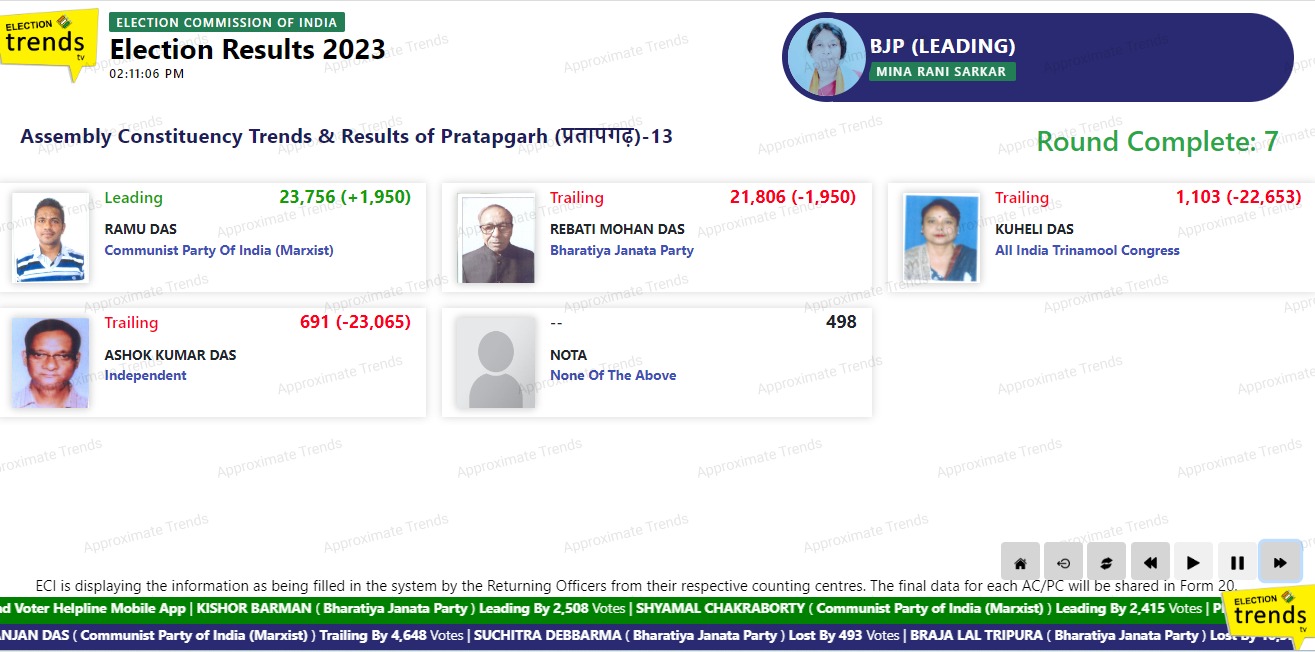This screenshot has height=652, width=1315.
Task: Click the None Of The Above label
Action: tap(613, 376)
